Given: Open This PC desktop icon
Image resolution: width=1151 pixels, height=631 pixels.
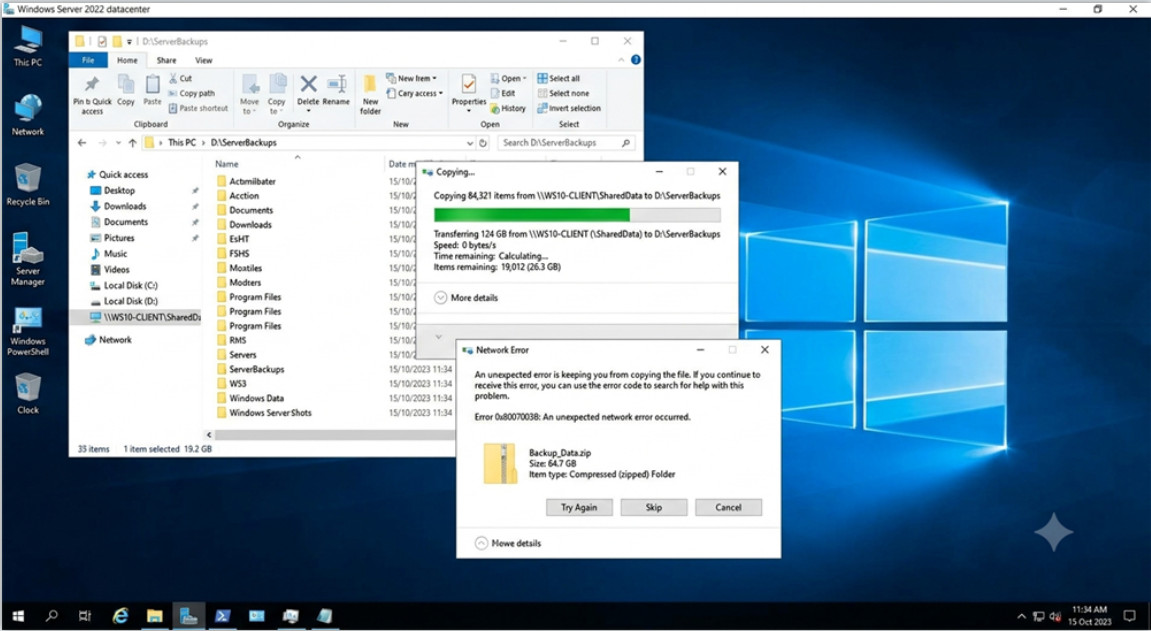Looking at the screenshot, I should (28, 45).
